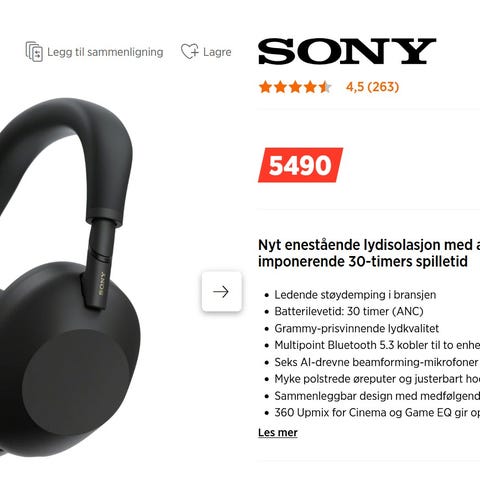Click the large Sony brand logo

tap(347, 51)
